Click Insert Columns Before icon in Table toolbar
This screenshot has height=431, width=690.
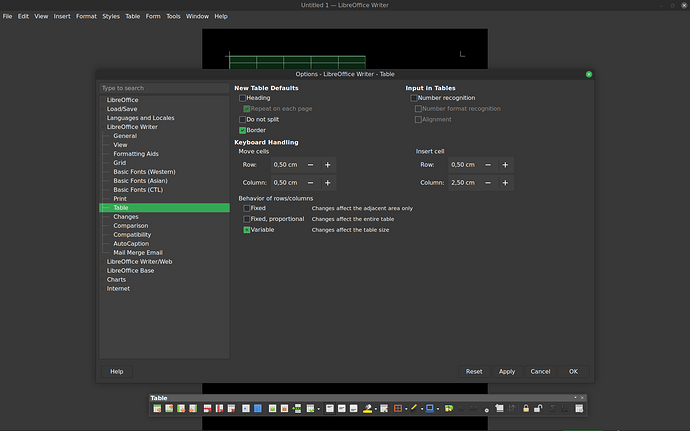coord(181,409)
